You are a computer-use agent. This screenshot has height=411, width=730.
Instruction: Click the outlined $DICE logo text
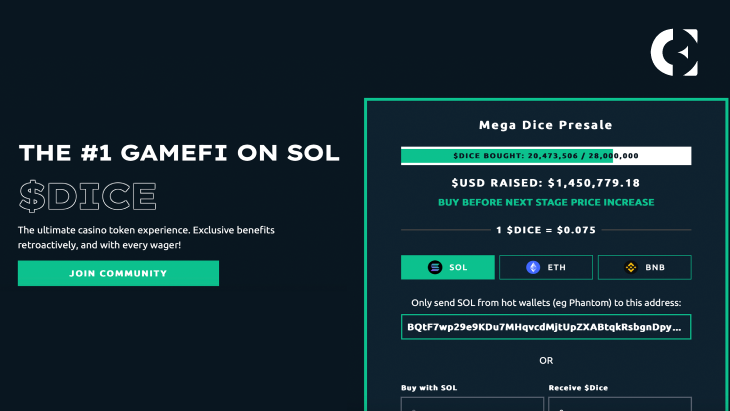pos(88,196)
